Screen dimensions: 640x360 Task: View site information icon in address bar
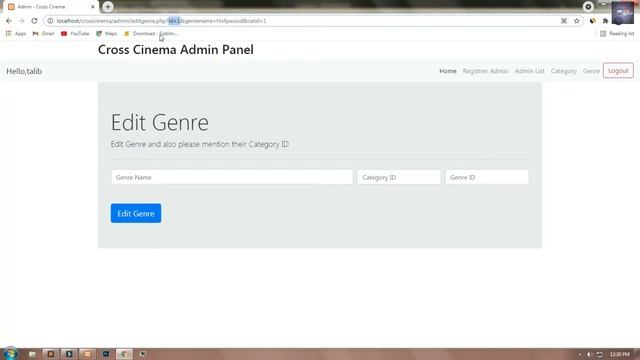click(x=50, y=21)
